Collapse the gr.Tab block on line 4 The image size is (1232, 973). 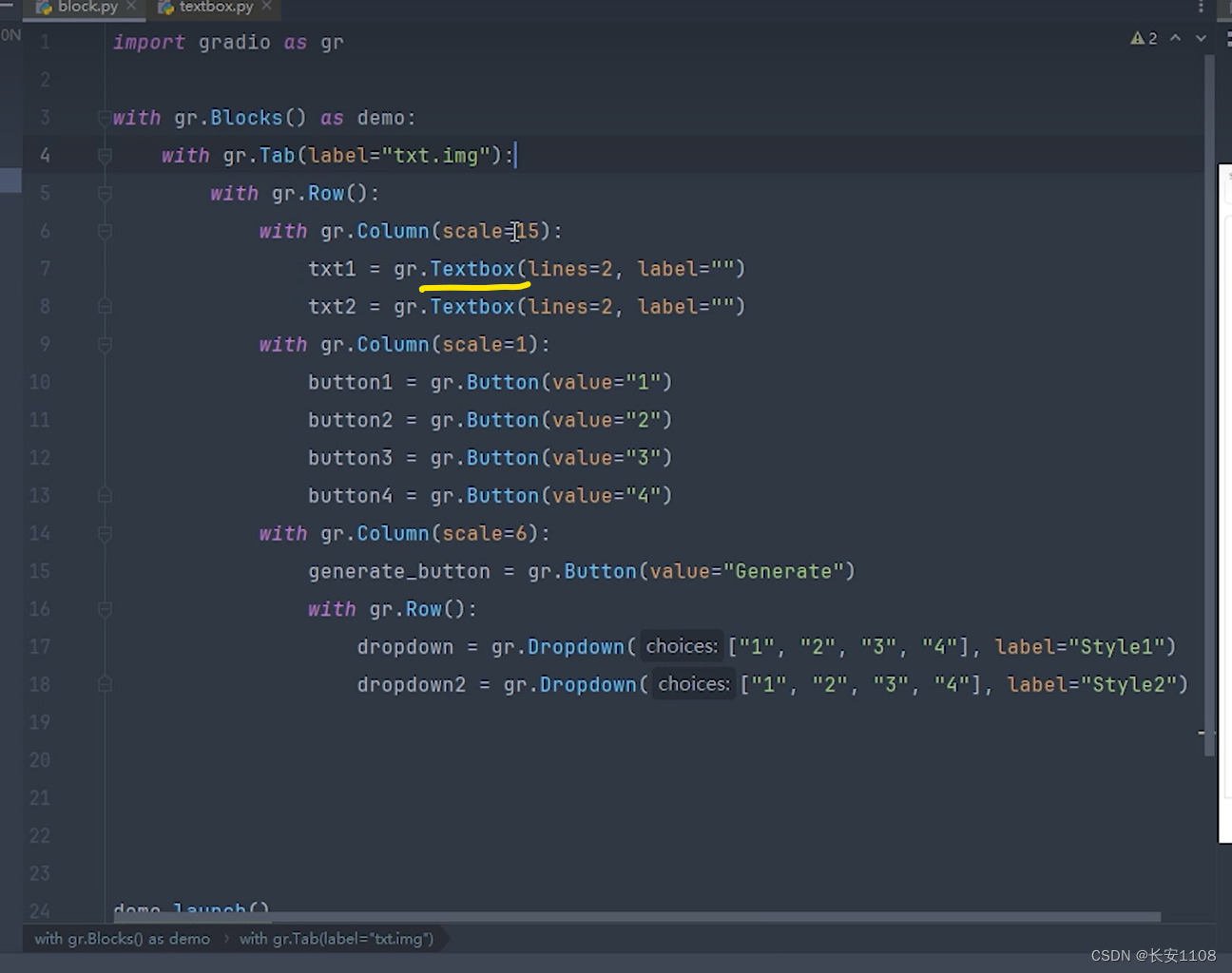pyautogui.click(x=105, y=156)
